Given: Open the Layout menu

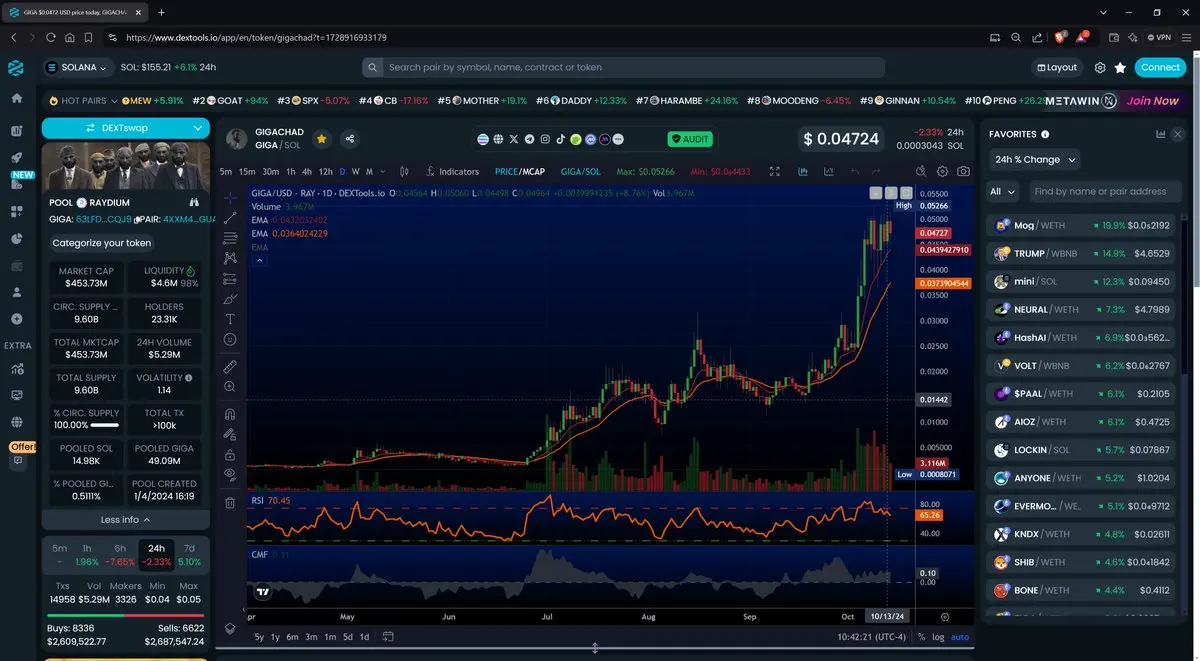Looking at the screenshot, I should (1057, 67).
